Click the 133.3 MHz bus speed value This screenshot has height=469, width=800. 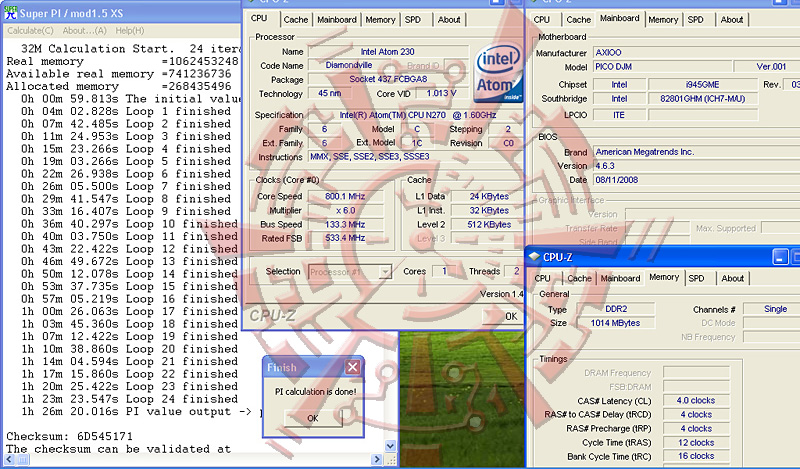[345, 225]
